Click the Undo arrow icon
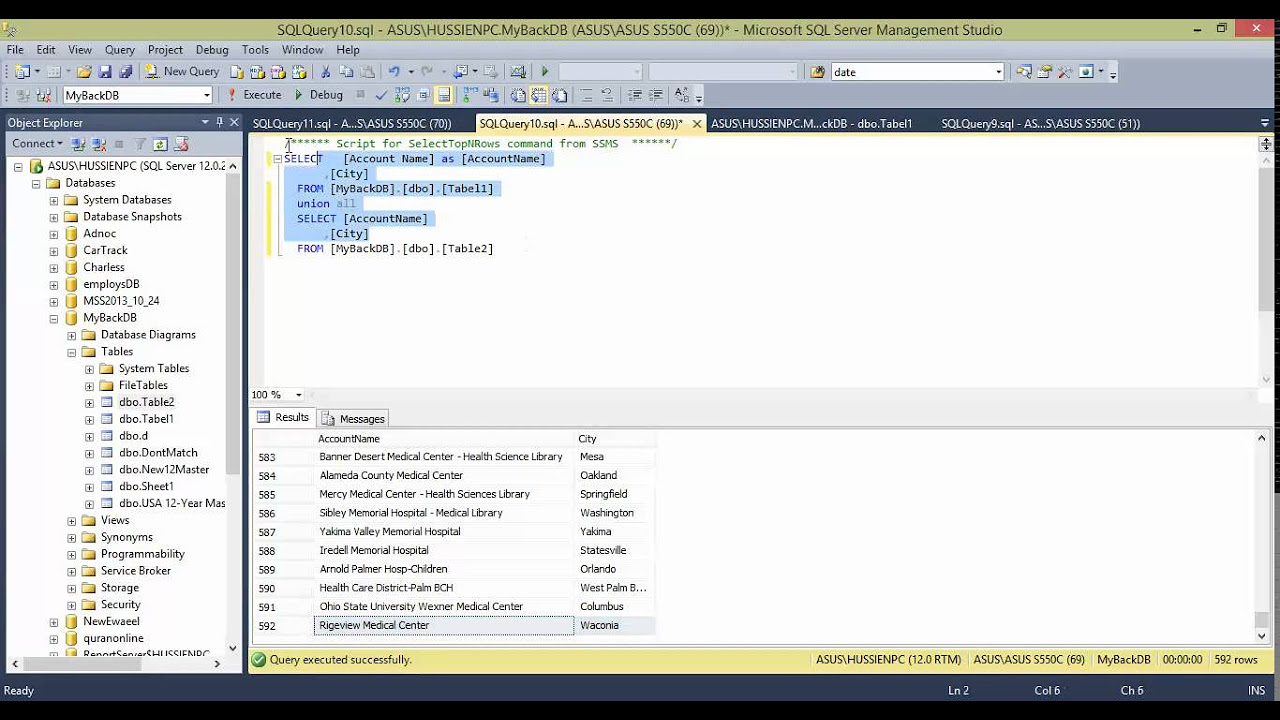Image resolution: width=1280 pixels, height=720 pixels. tap(394, 72)
